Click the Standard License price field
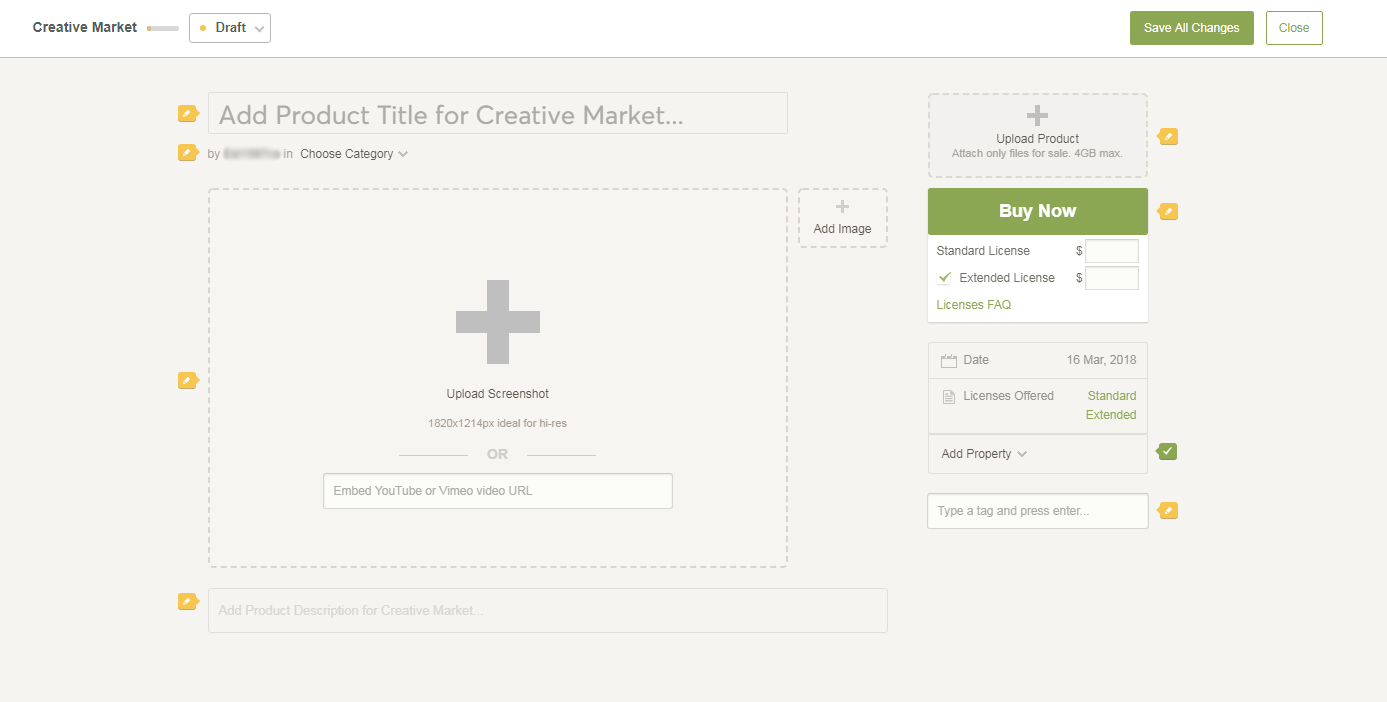This screenshot has width=1387, height=702. [1111, 251]
